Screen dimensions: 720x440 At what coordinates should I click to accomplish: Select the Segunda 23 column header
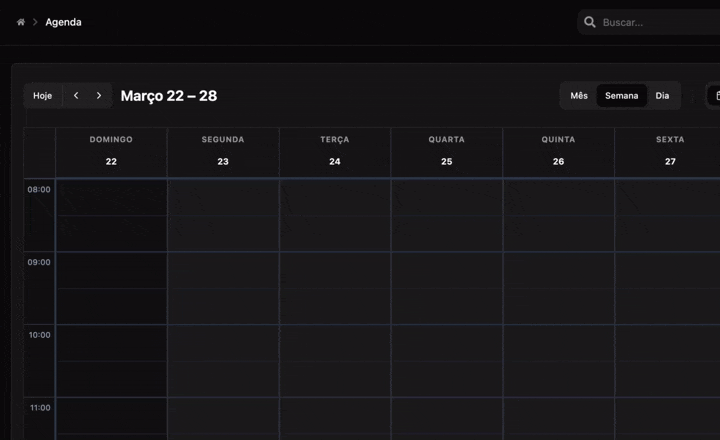click(x=223, y=152)
